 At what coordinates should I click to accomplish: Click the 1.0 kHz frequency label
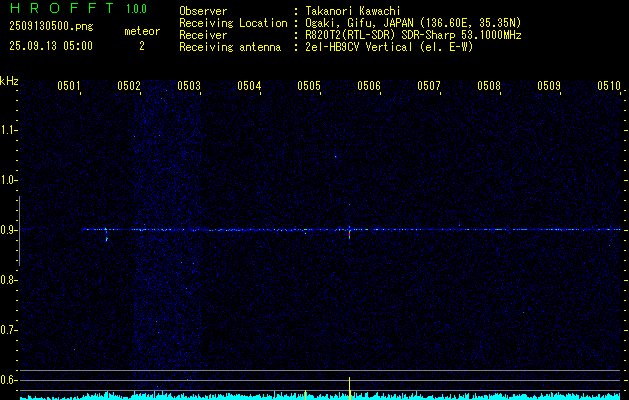(x=8, y=180)
